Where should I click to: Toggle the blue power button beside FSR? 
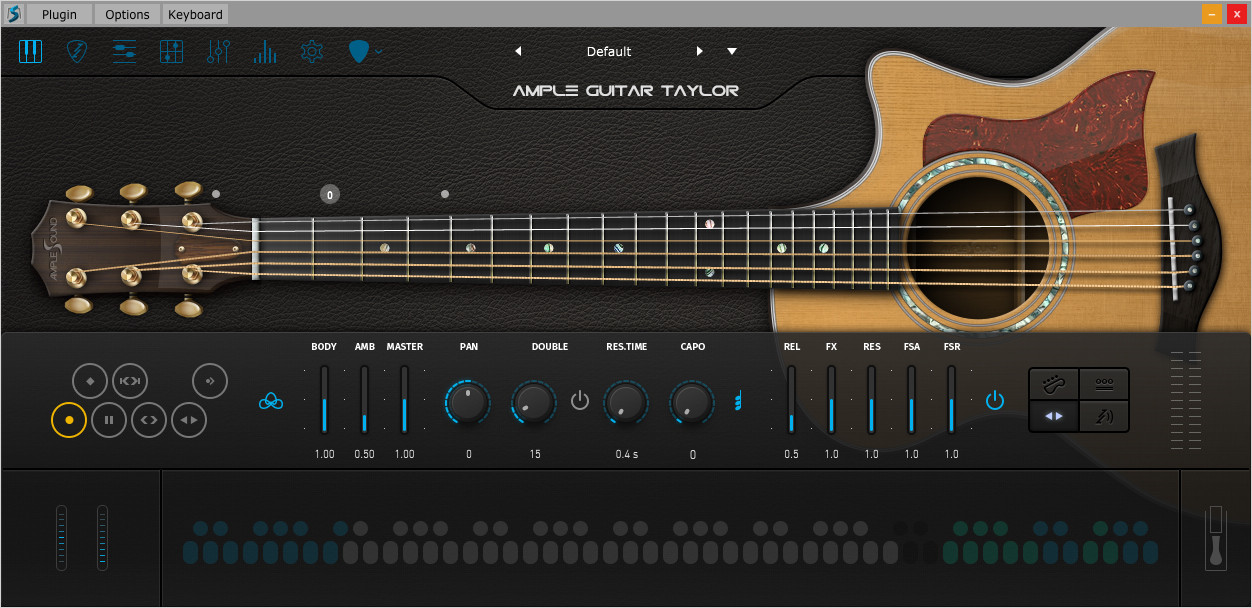click(x=994, y=401)
